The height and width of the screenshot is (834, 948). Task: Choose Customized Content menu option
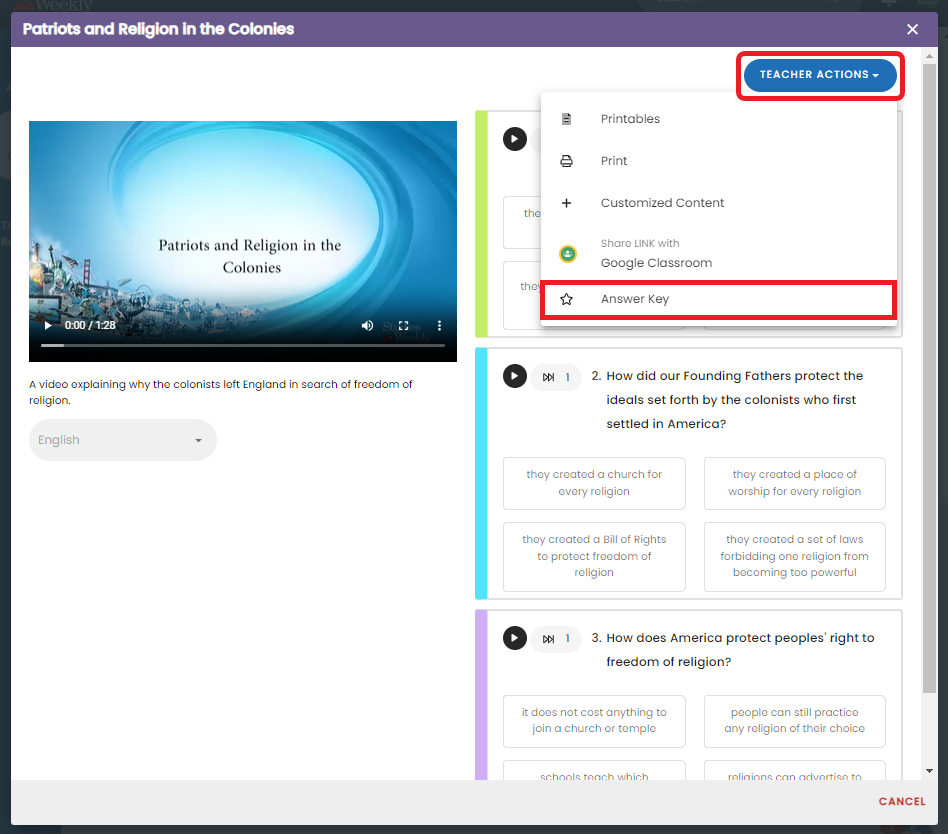click(662, 203)
